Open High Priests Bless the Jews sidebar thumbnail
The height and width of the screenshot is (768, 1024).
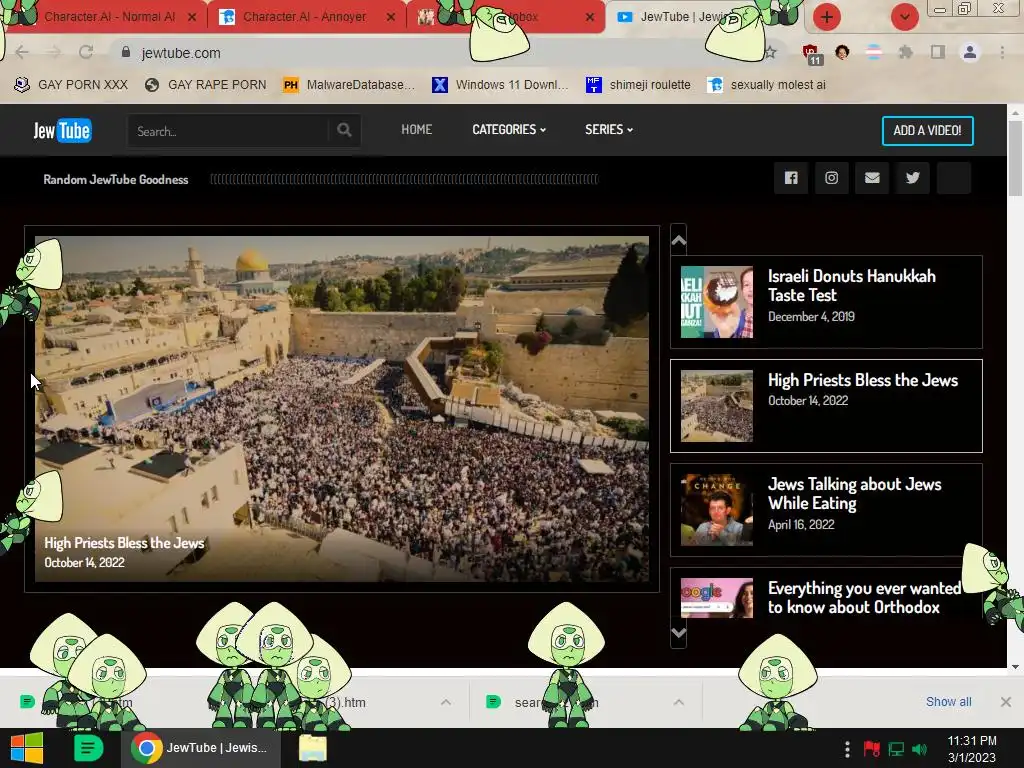(716, 406)
